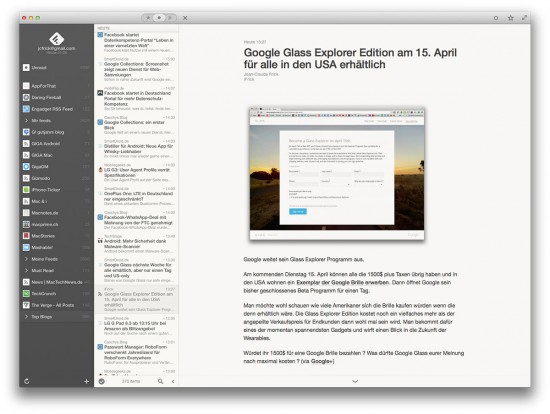Expand the Meine Feeds folder
The height and width of the screenshot is (414, 550).
click(26, 259)
